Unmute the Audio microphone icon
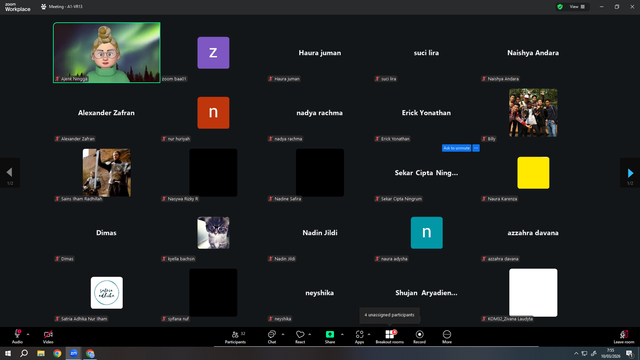 [17, 334]
